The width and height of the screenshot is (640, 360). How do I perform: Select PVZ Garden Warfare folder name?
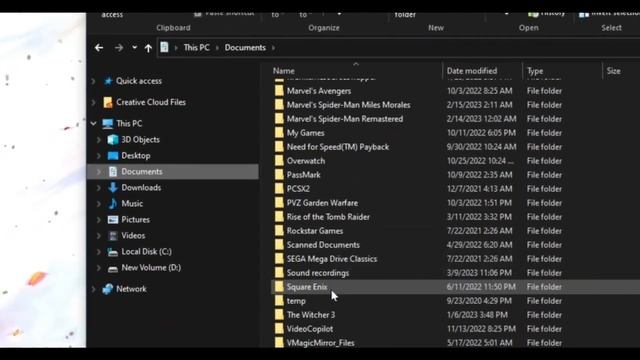322,203
